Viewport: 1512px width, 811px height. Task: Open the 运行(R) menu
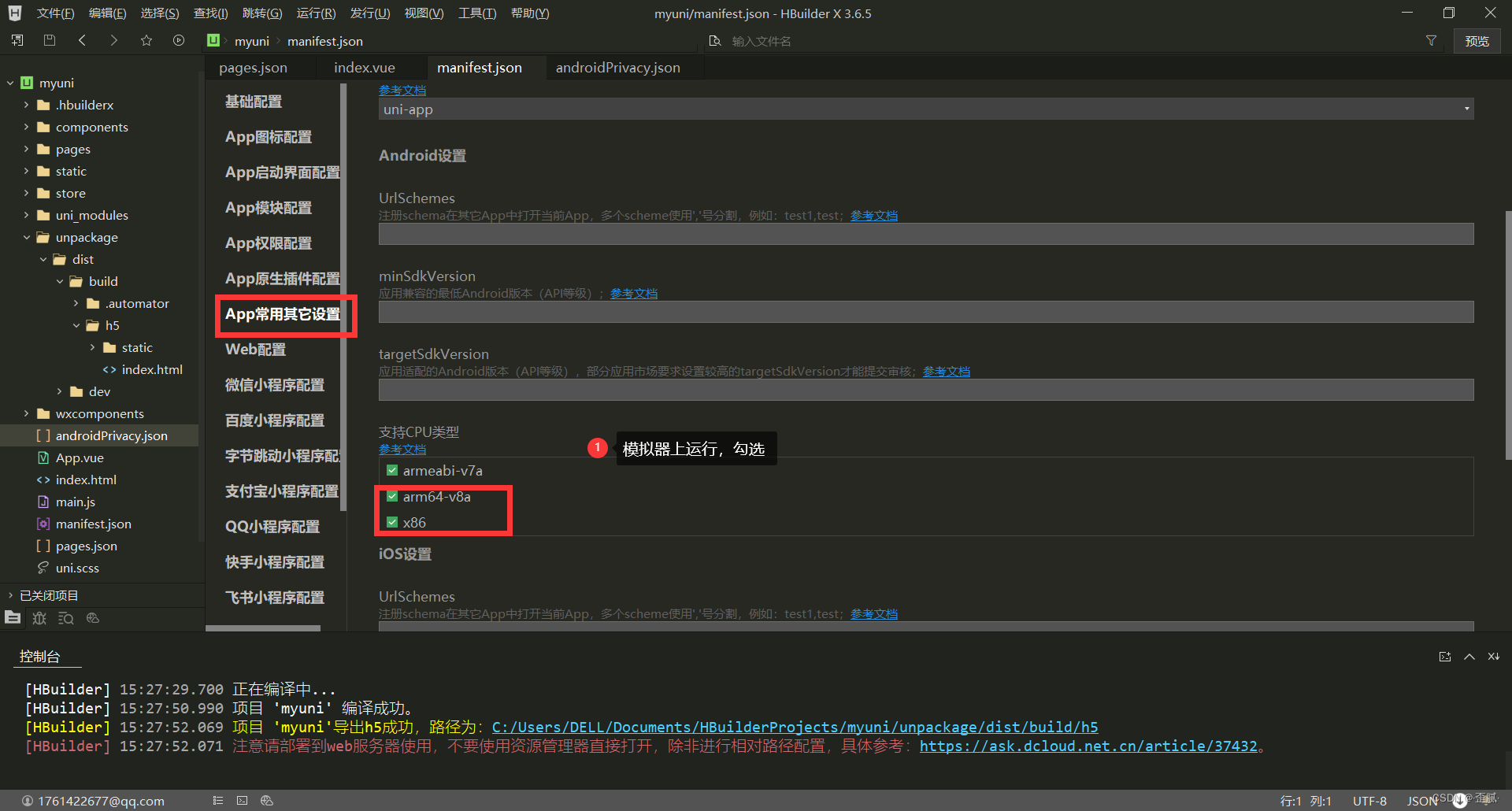316,13
